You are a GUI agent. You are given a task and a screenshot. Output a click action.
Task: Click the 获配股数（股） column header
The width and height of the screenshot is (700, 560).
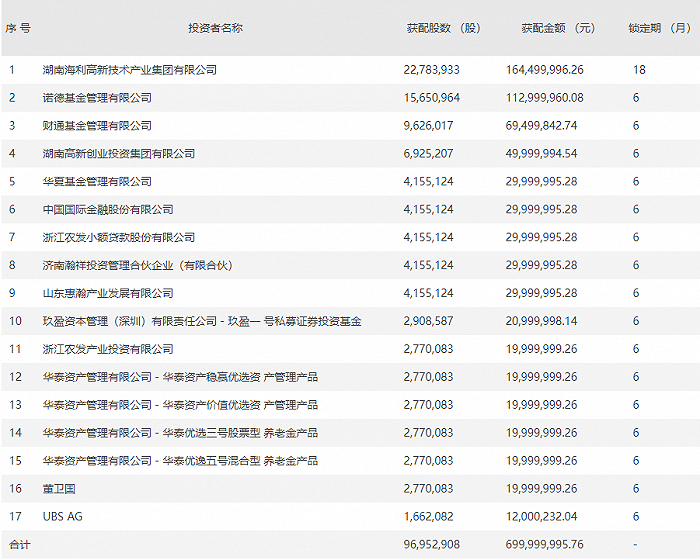click(444, 28)
